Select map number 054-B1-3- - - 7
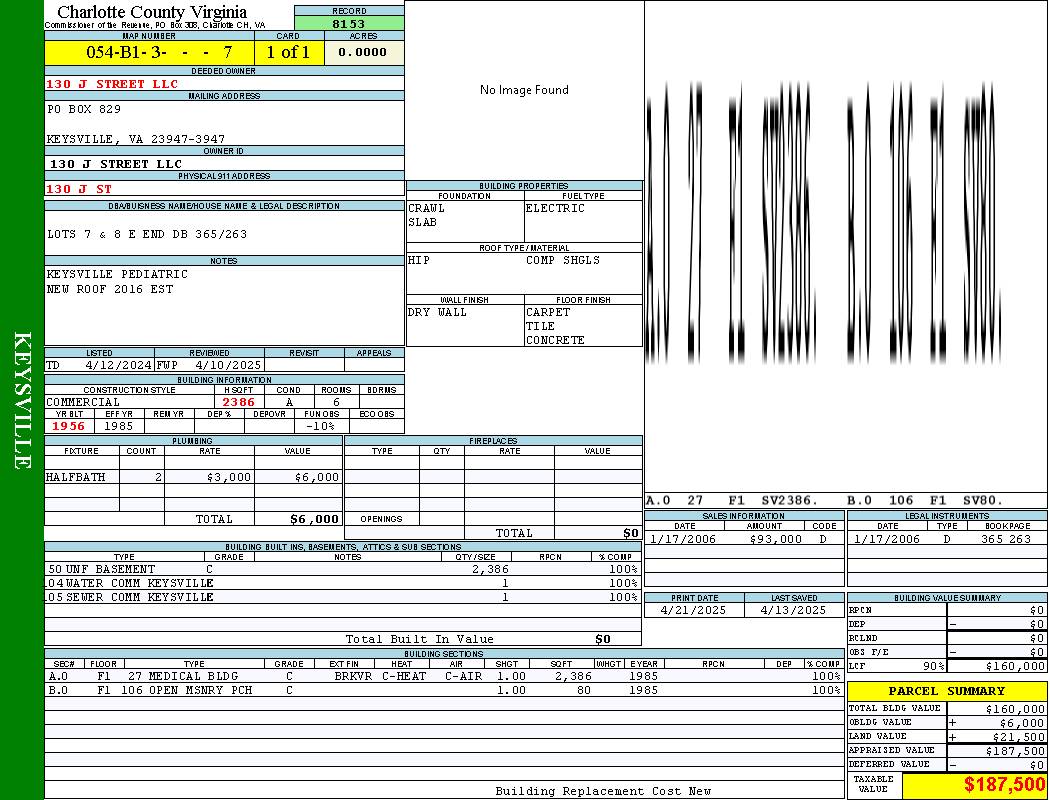 [159, 52]
